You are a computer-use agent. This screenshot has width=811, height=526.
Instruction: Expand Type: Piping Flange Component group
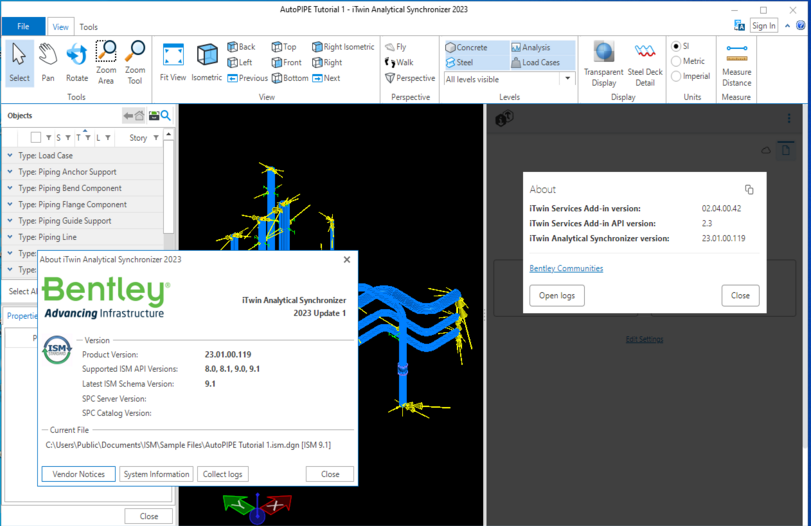pos(10,204)
